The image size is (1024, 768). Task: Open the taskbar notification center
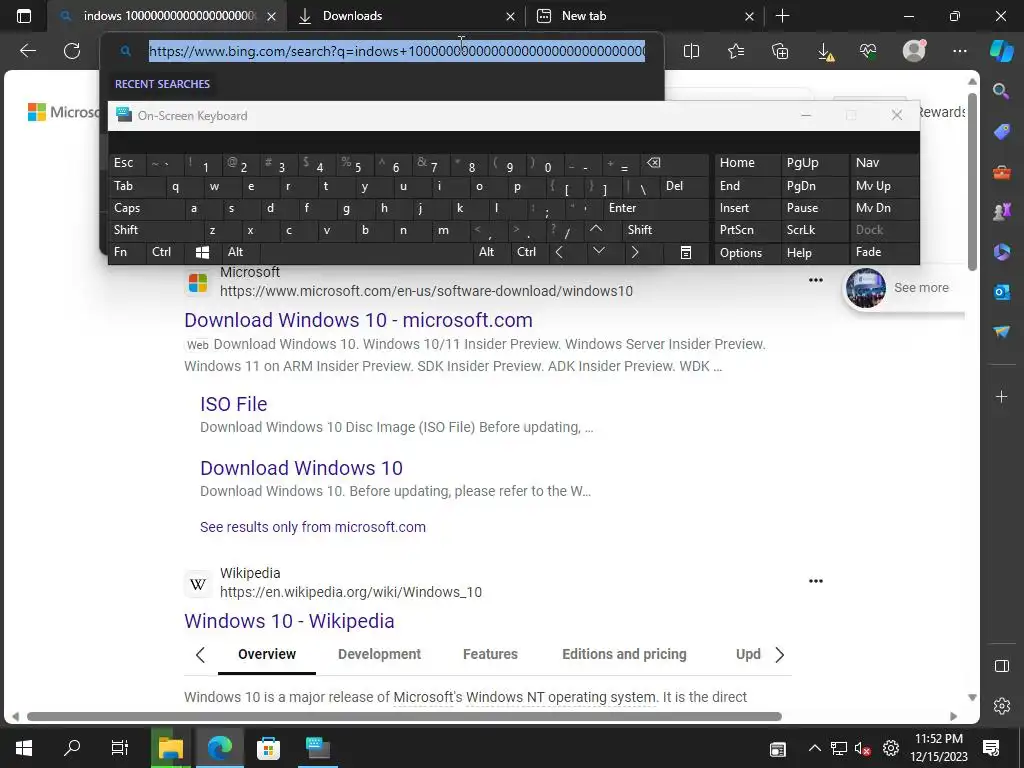pos(991,748)
